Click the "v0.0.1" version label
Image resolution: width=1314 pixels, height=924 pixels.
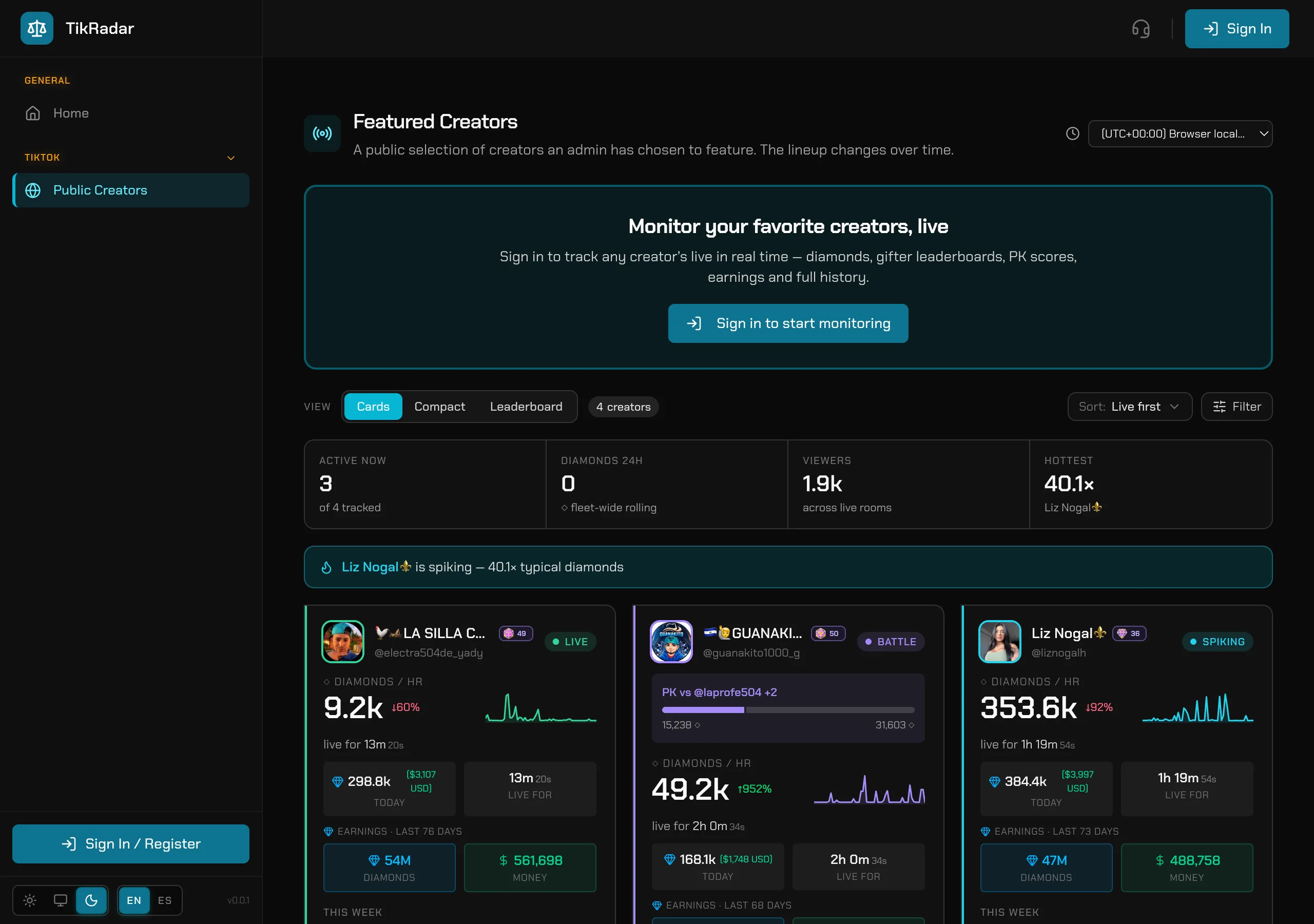(x=238, y=900)
